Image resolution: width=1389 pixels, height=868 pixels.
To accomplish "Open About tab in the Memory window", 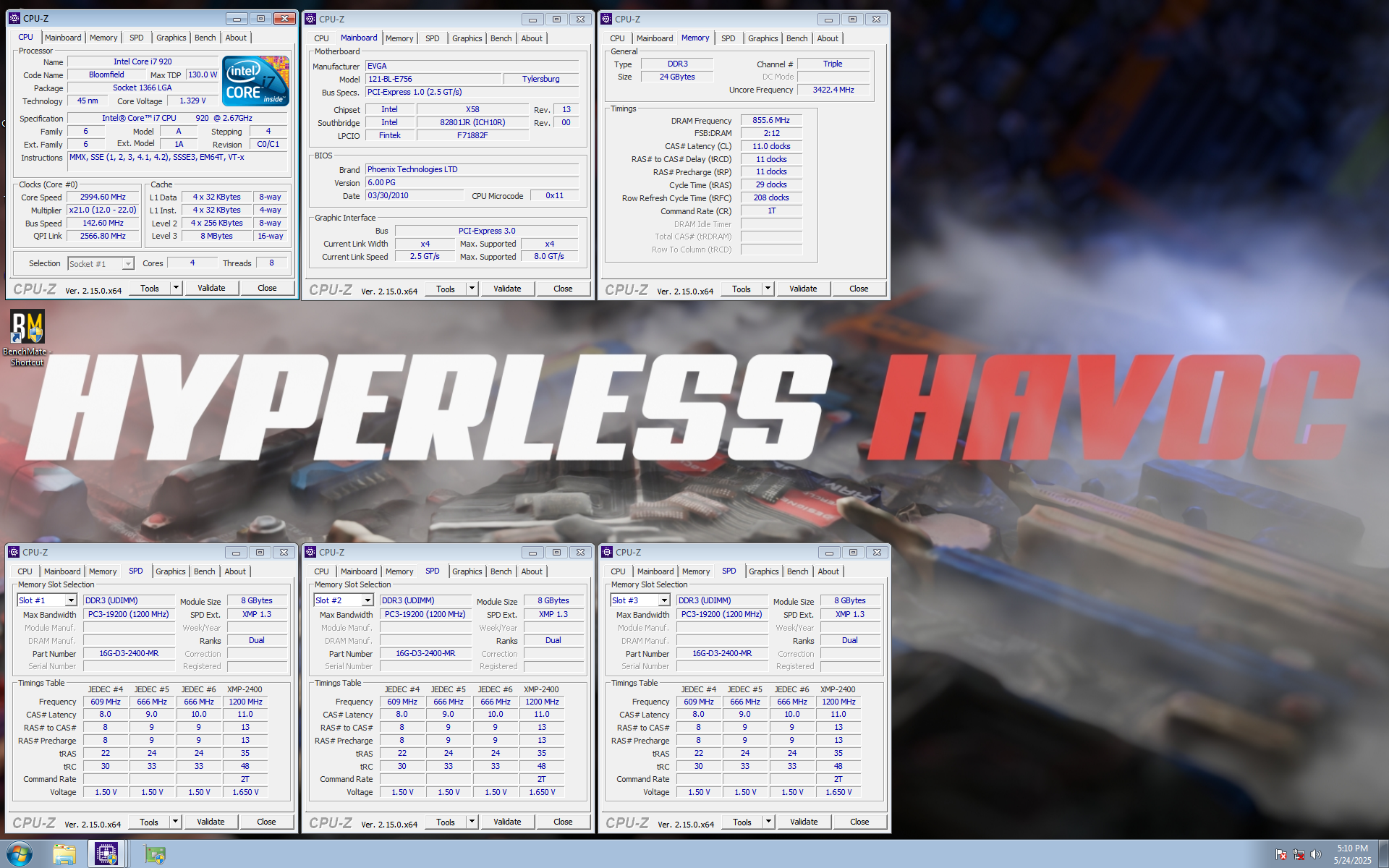I will pyautogui.click(x=828, y=38).
